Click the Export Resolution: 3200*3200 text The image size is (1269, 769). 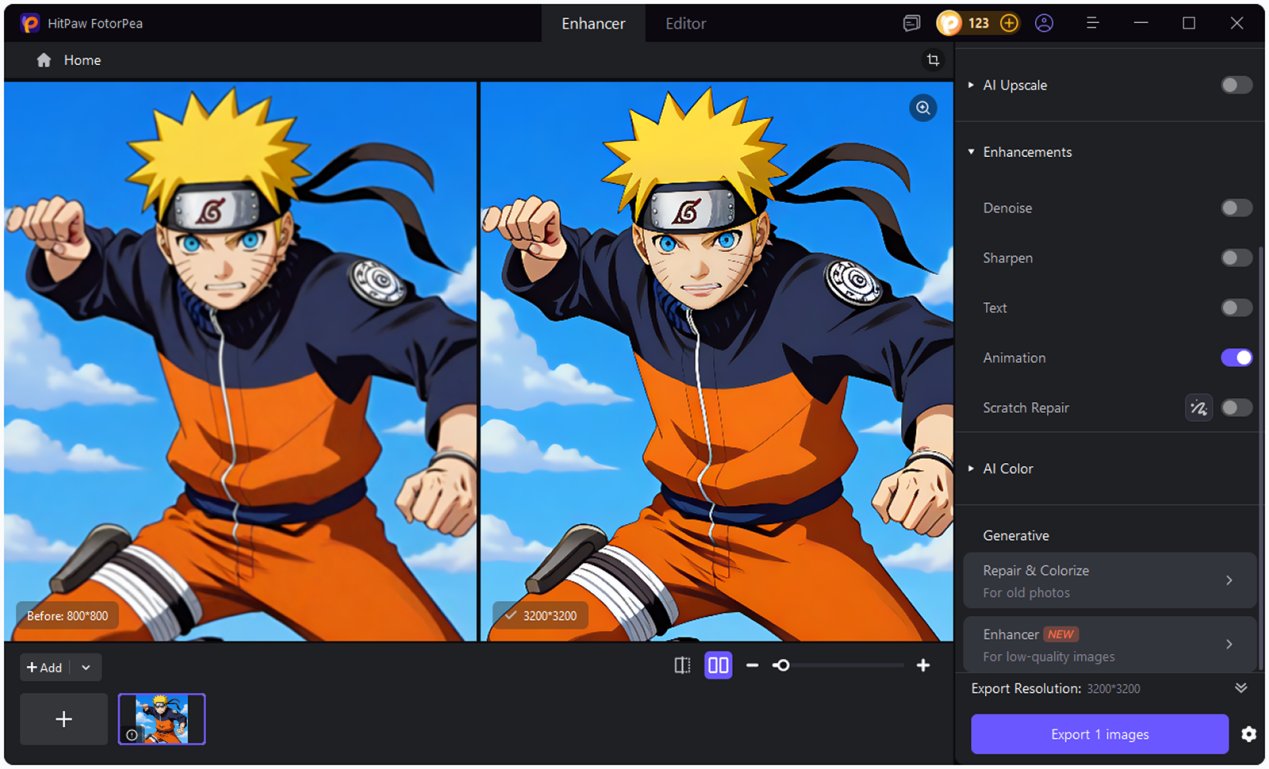(x=1056, y=688)
